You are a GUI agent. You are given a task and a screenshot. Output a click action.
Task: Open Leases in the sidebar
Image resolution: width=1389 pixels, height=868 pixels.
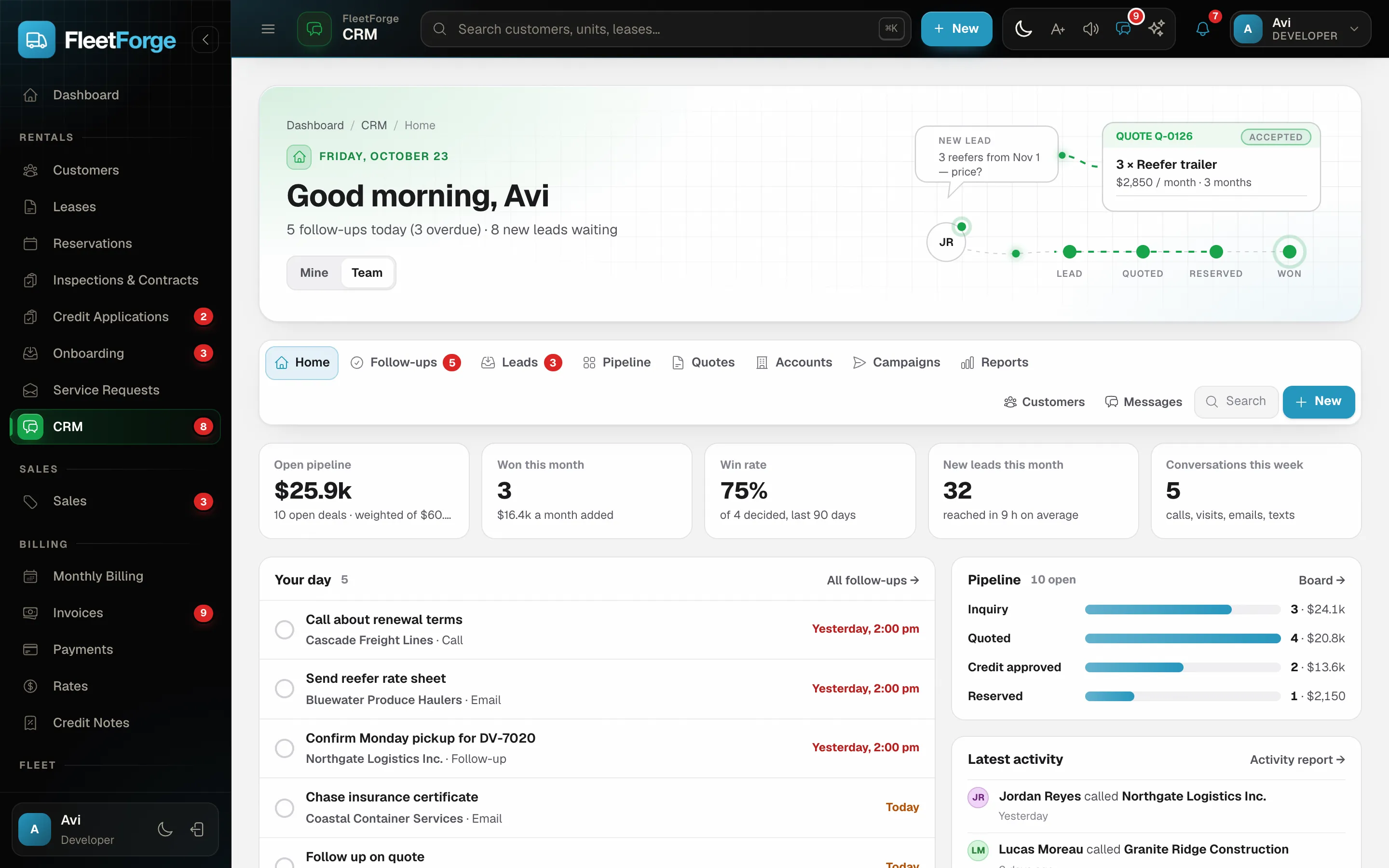click(x=115, y=207)
